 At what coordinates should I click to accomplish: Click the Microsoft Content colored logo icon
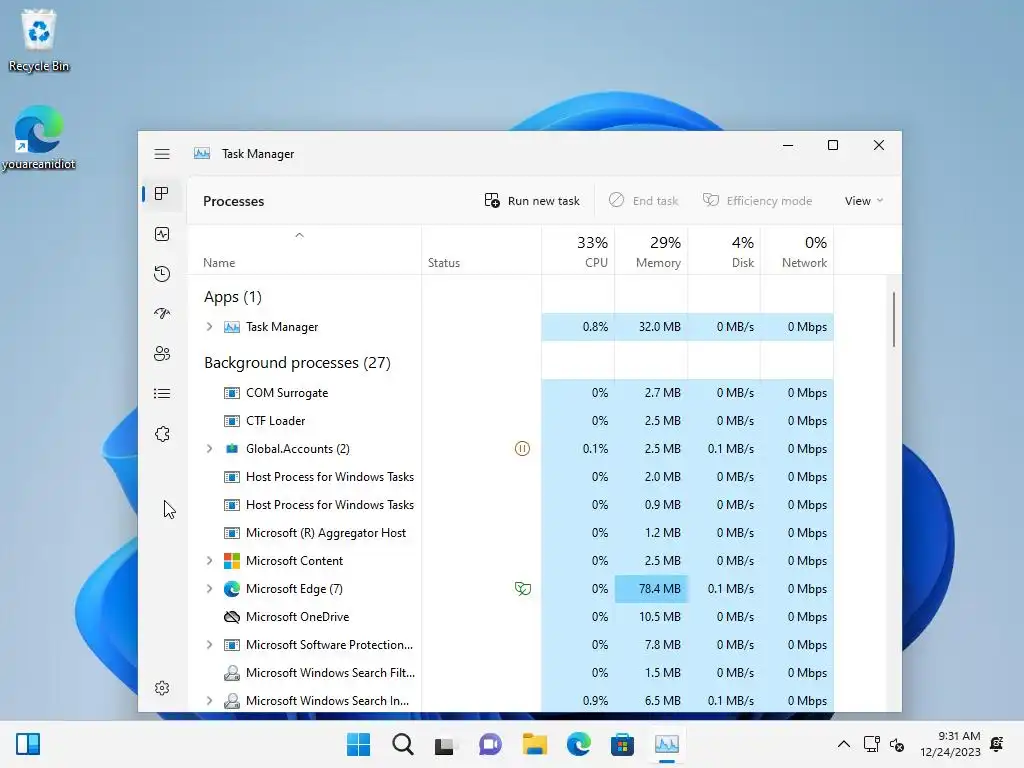pos(232,560)
